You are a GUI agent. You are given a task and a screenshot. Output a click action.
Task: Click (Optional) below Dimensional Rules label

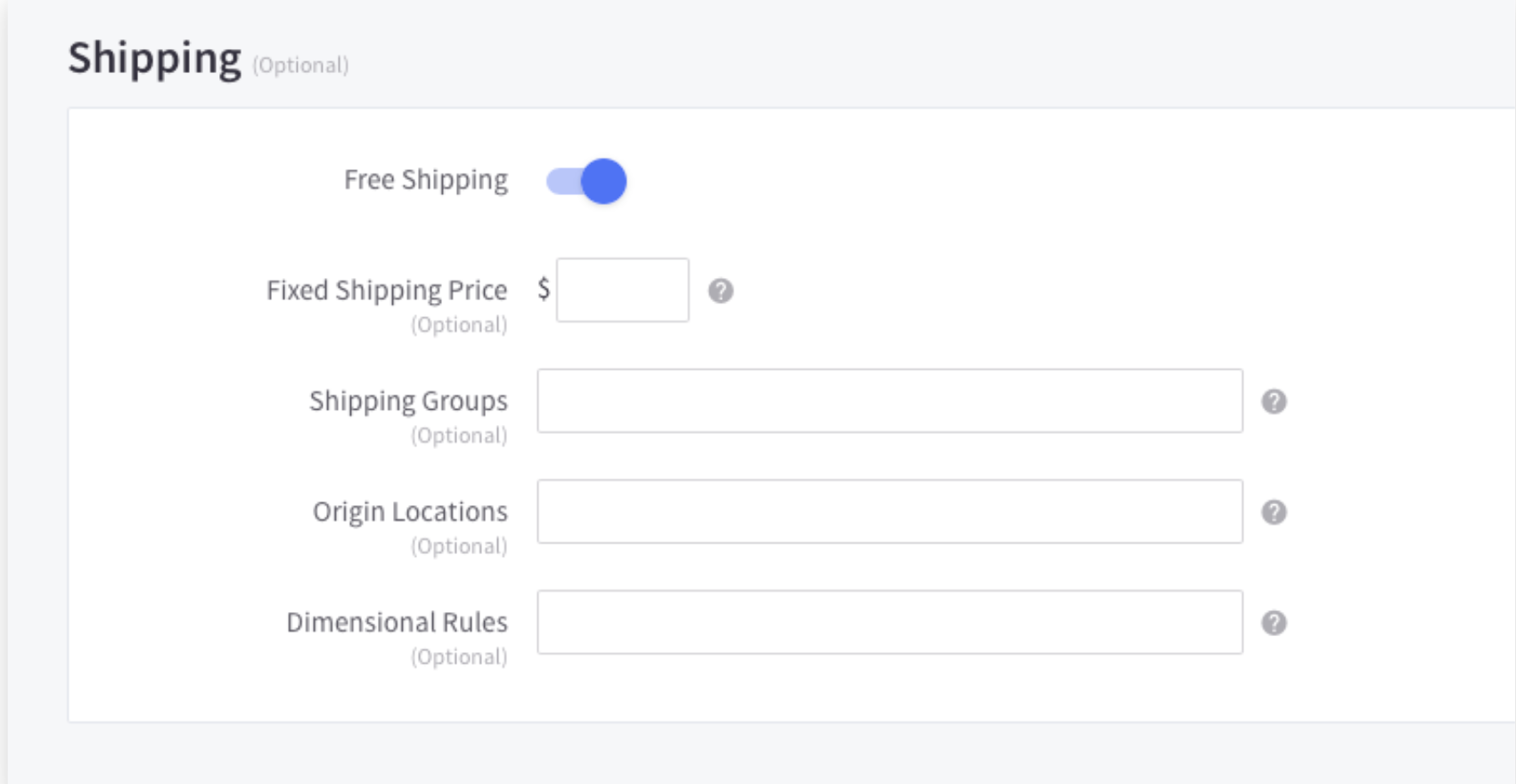tap(459, 657)
